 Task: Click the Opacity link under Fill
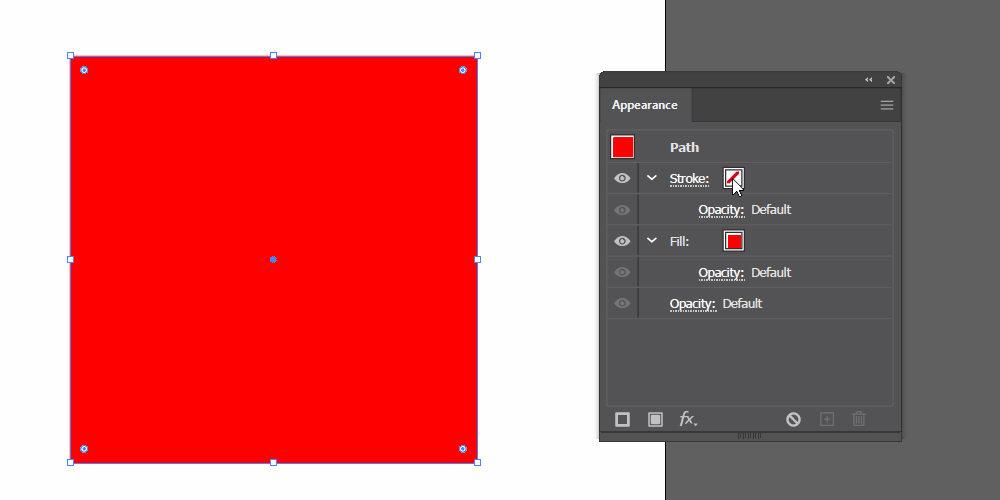[x=721, y=273]
